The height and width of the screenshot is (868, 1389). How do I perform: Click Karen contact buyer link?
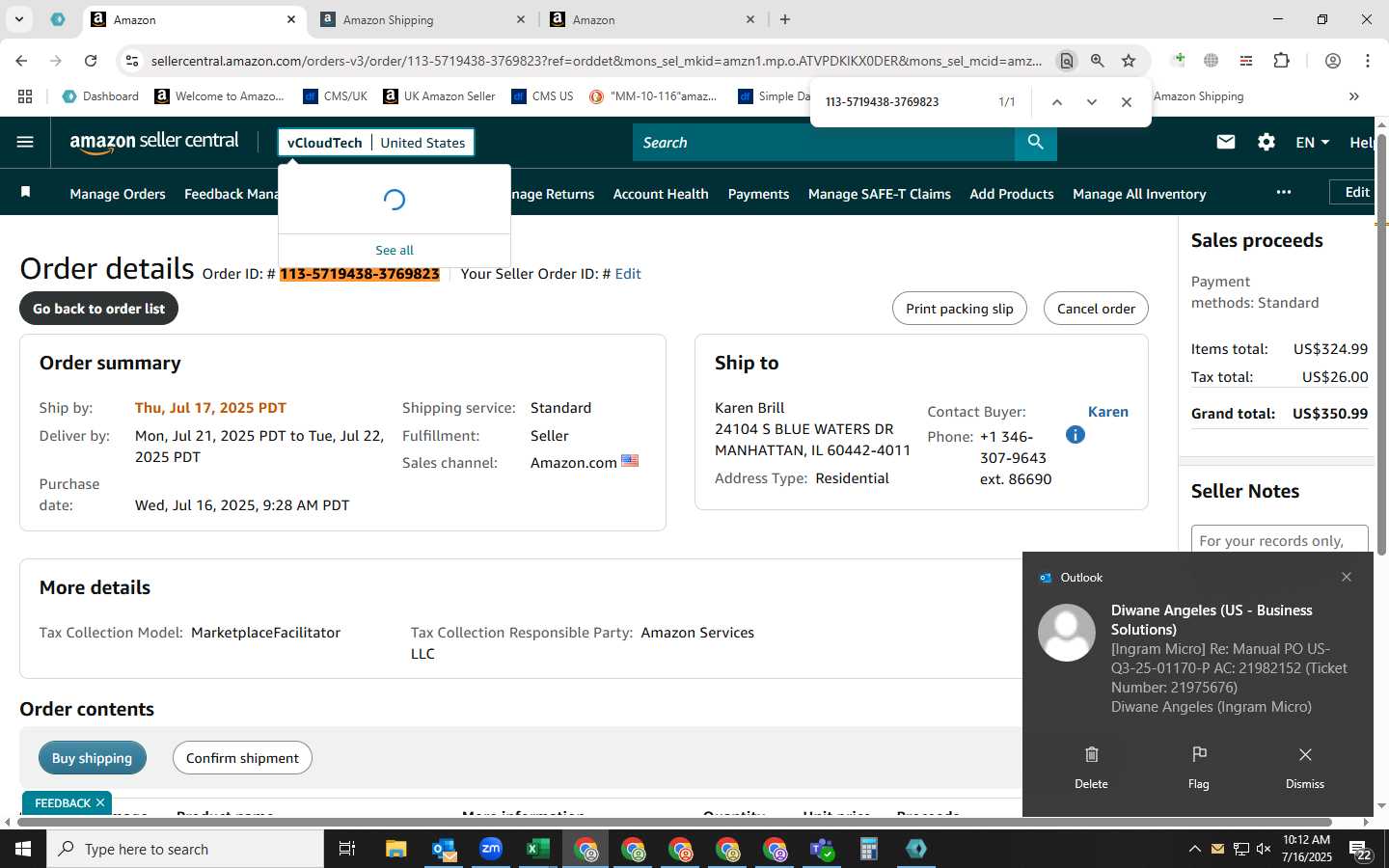coord(1108,412)
